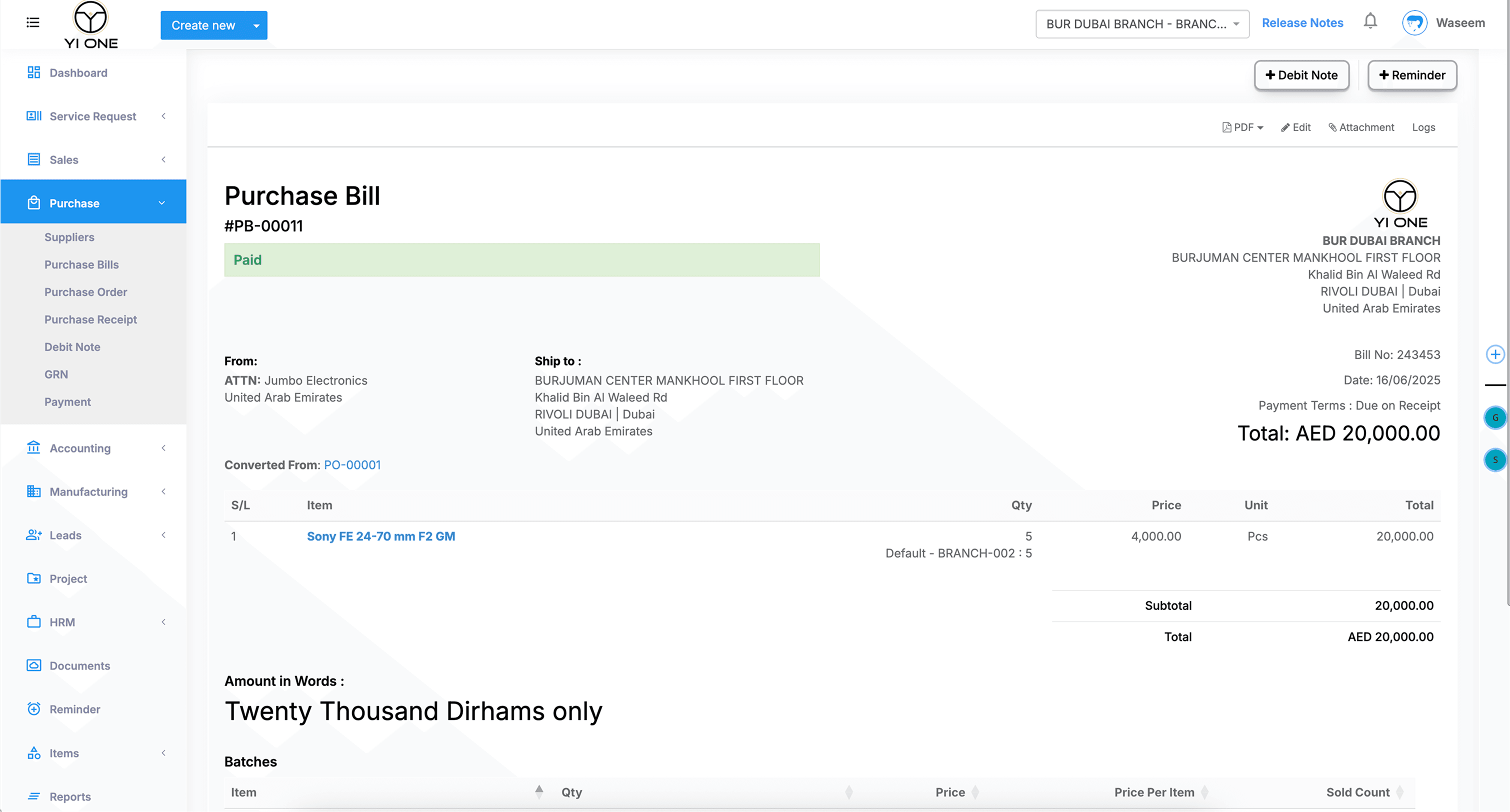
Task: Open the PDF dropdown caret
Action: coord(1259,128)
